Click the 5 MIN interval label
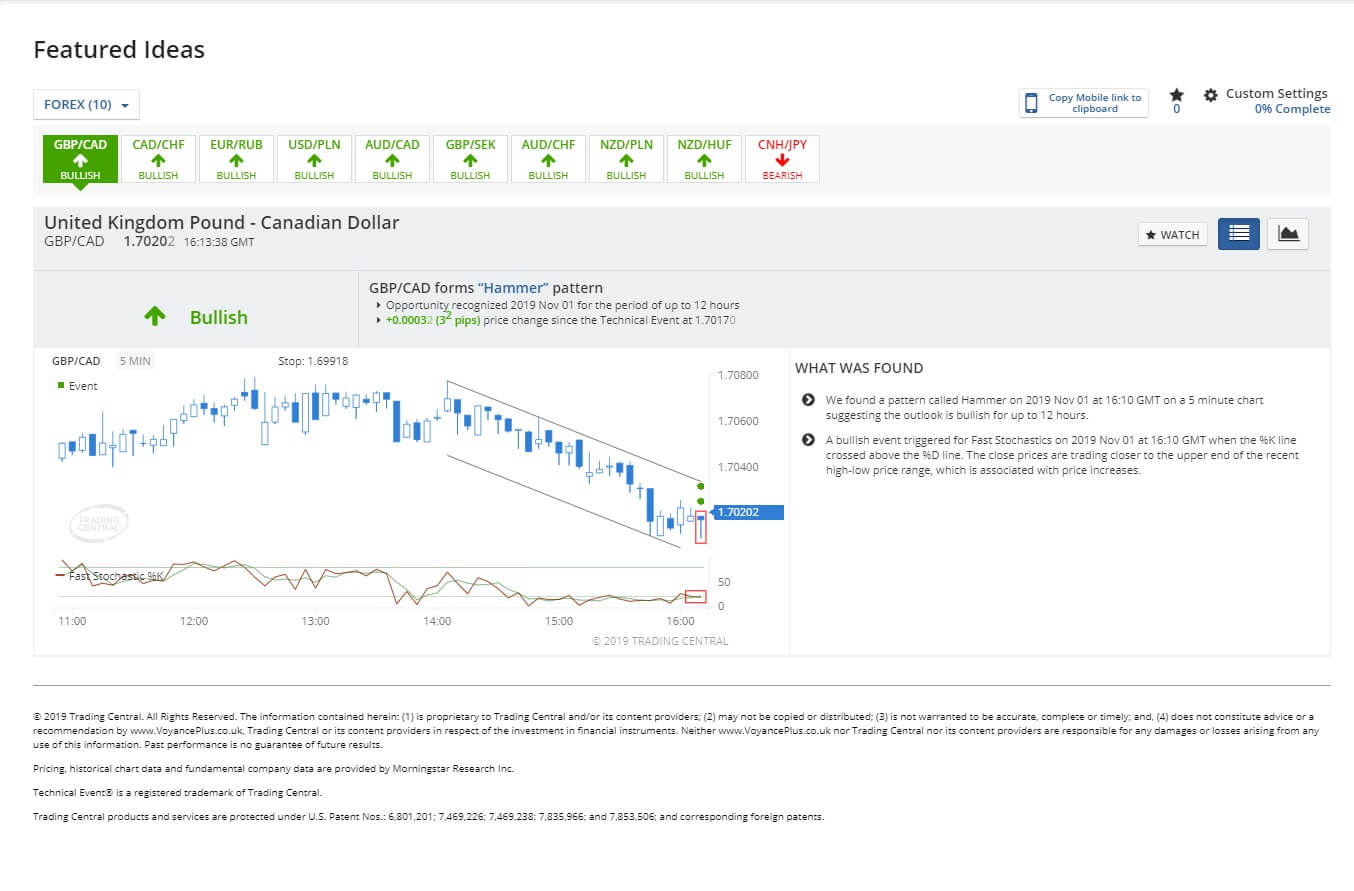This screenshot has width=1354, height=891. (134, 361)
